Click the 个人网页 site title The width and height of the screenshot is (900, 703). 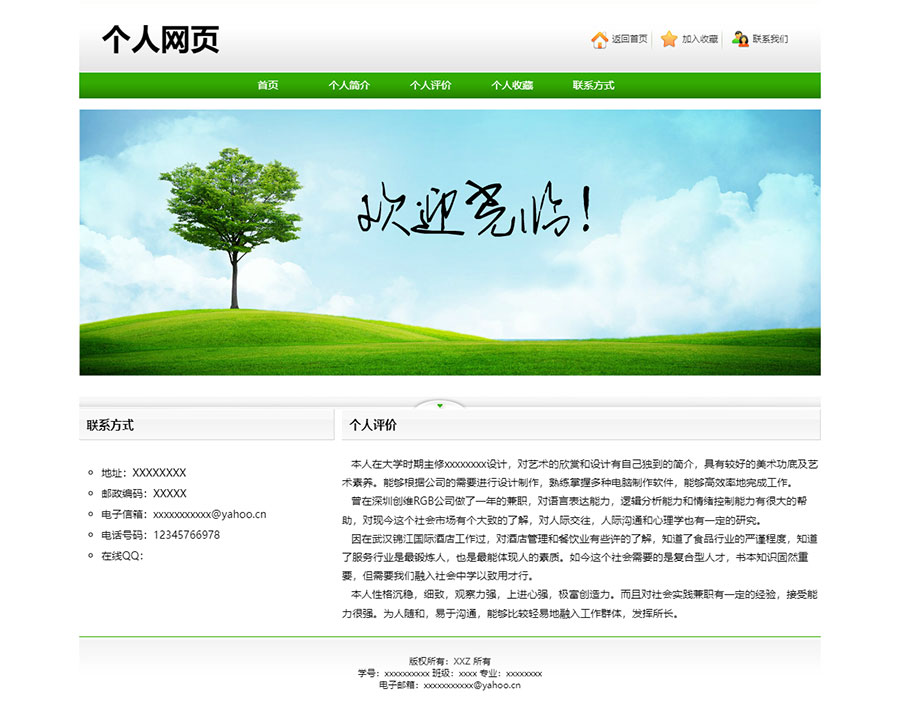click(x=161, y=40)
